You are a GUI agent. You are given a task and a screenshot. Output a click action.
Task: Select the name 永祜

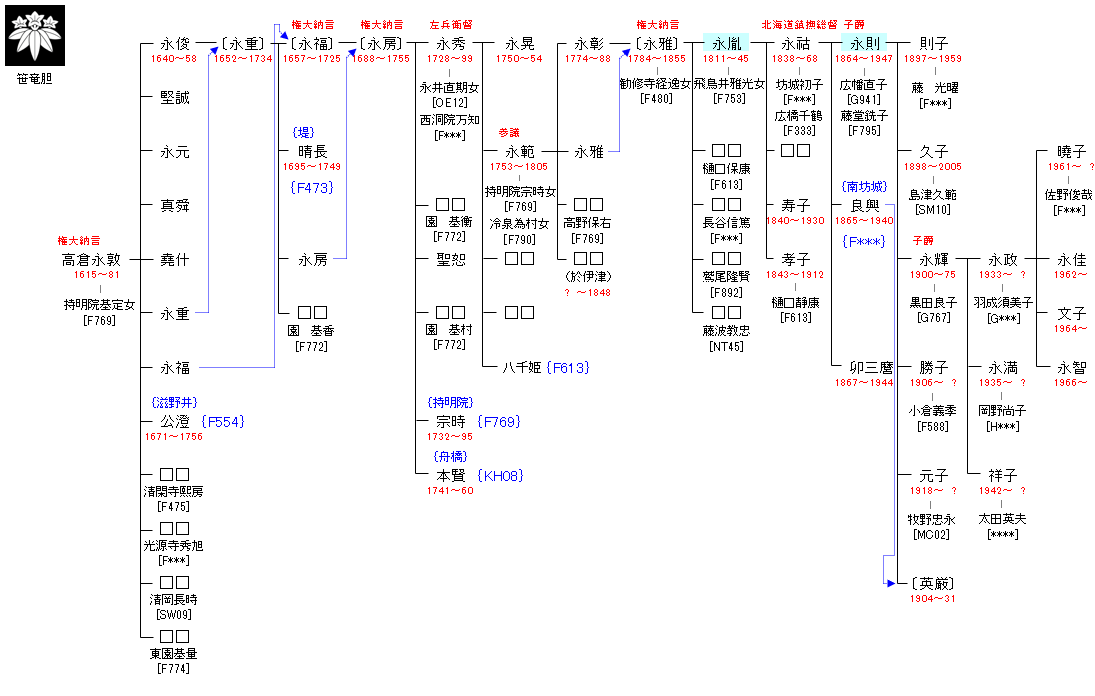tap(795, 44)
